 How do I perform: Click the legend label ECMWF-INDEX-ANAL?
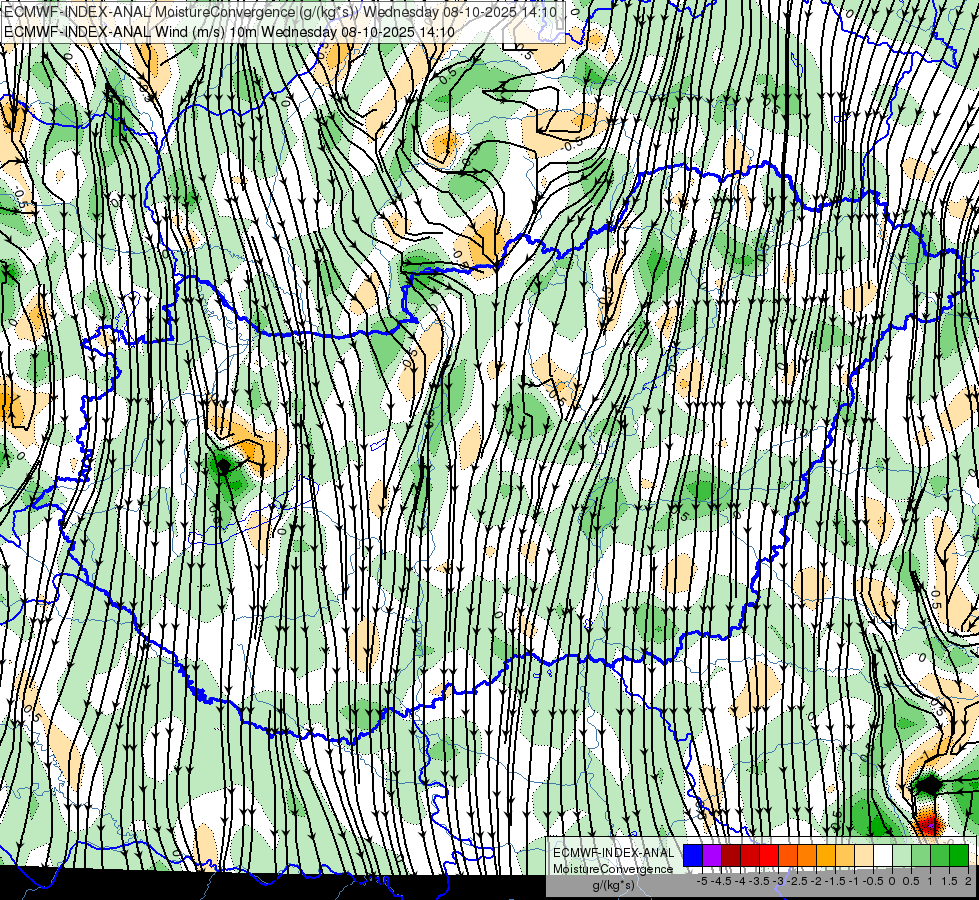614,853
